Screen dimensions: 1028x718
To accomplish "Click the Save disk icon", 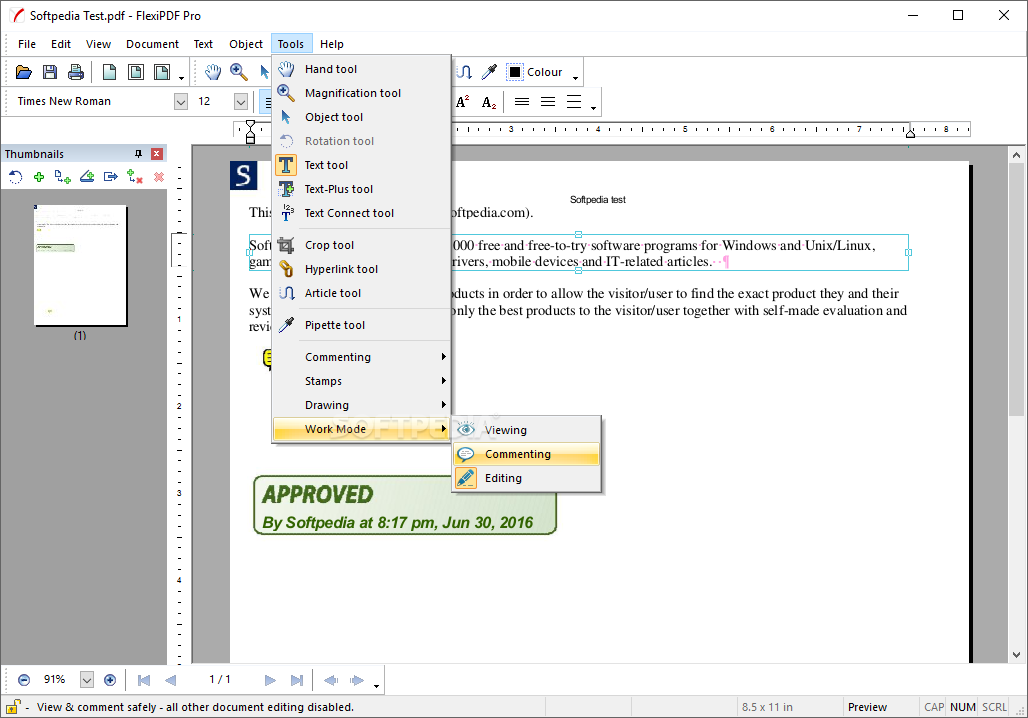I will tap(50, 72).
